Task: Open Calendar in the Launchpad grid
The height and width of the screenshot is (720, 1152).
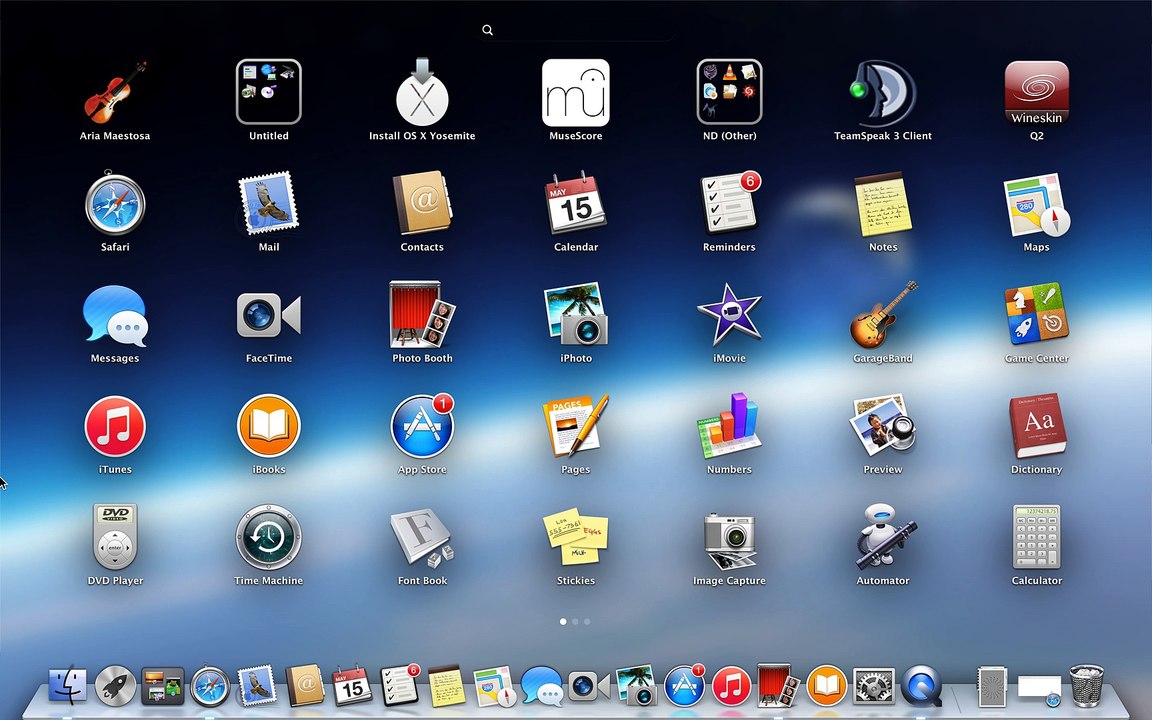Action: click(x=576, y=204)
